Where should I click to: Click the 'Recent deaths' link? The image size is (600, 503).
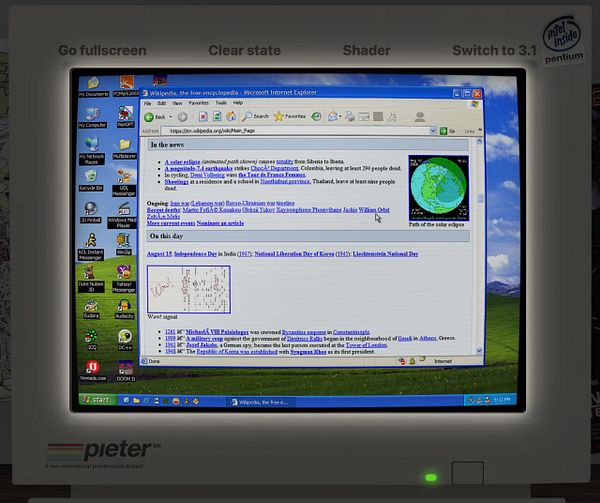tap(163, 210)
